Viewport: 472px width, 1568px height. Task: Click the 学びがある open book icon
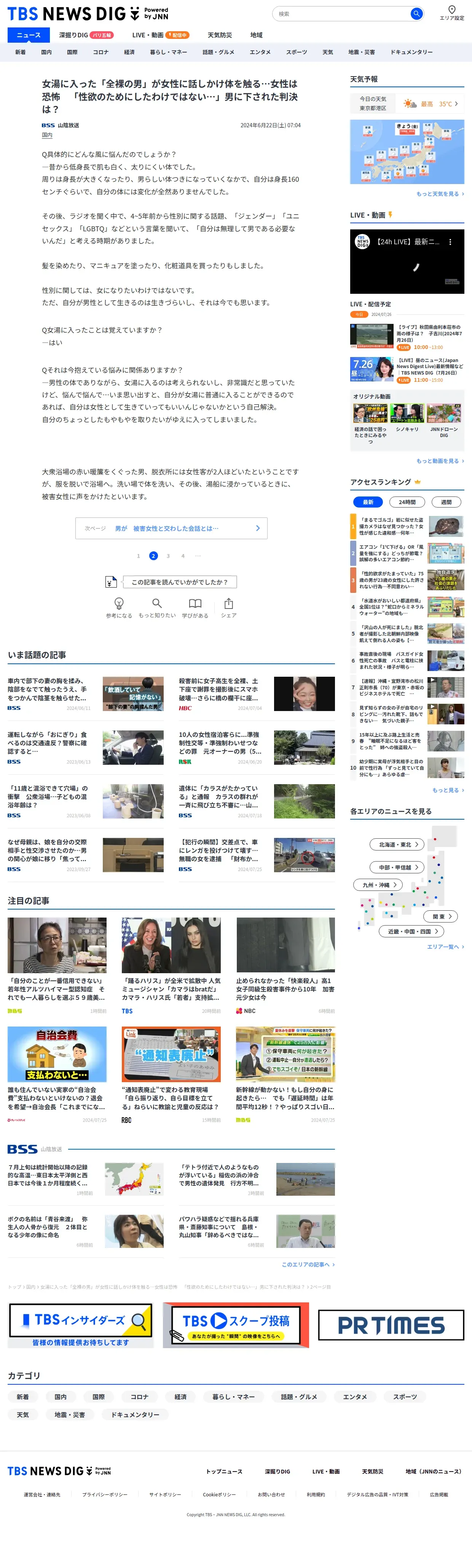[x=195, y=602]
